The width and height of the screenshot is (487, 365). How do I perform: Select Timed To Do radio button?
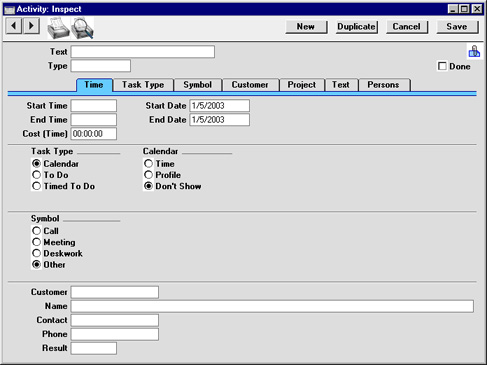point(36,186)
